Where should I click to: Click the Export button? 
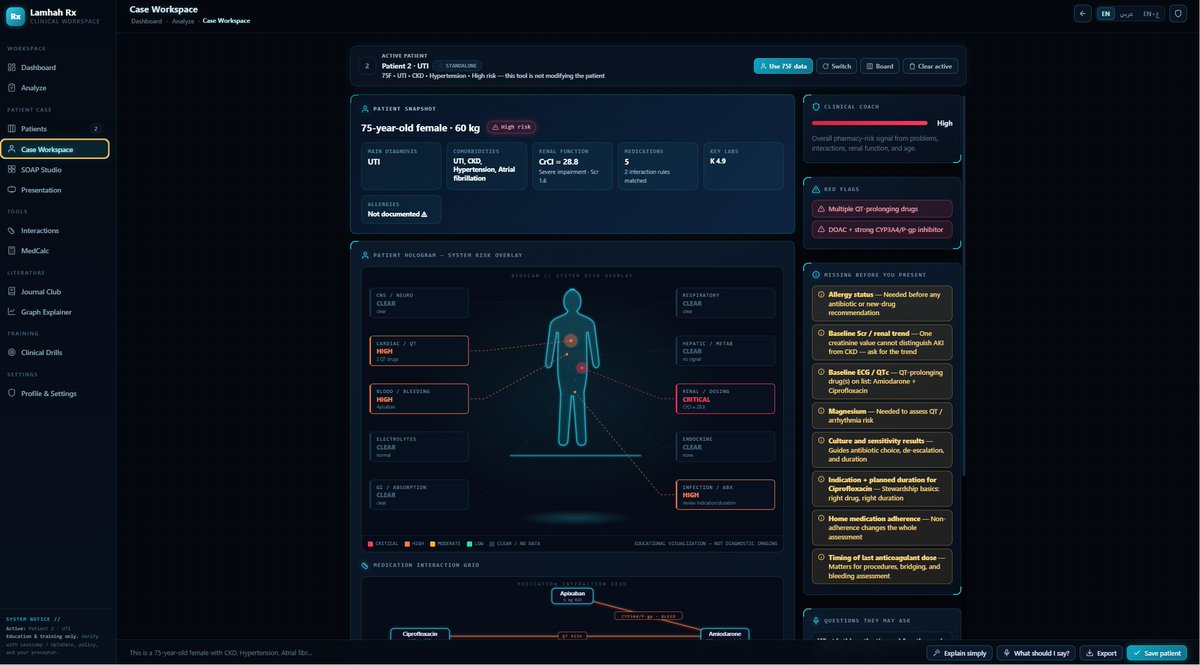[1101, 653]
